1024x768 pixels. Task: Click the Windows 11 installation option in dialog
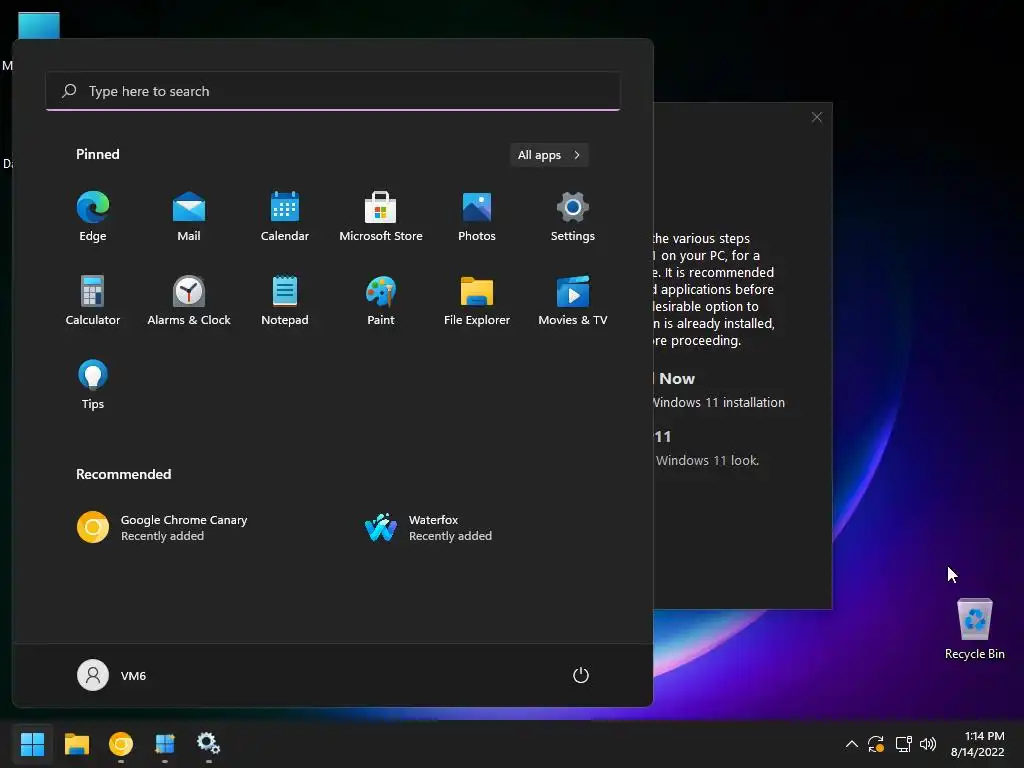pos(718,390)
